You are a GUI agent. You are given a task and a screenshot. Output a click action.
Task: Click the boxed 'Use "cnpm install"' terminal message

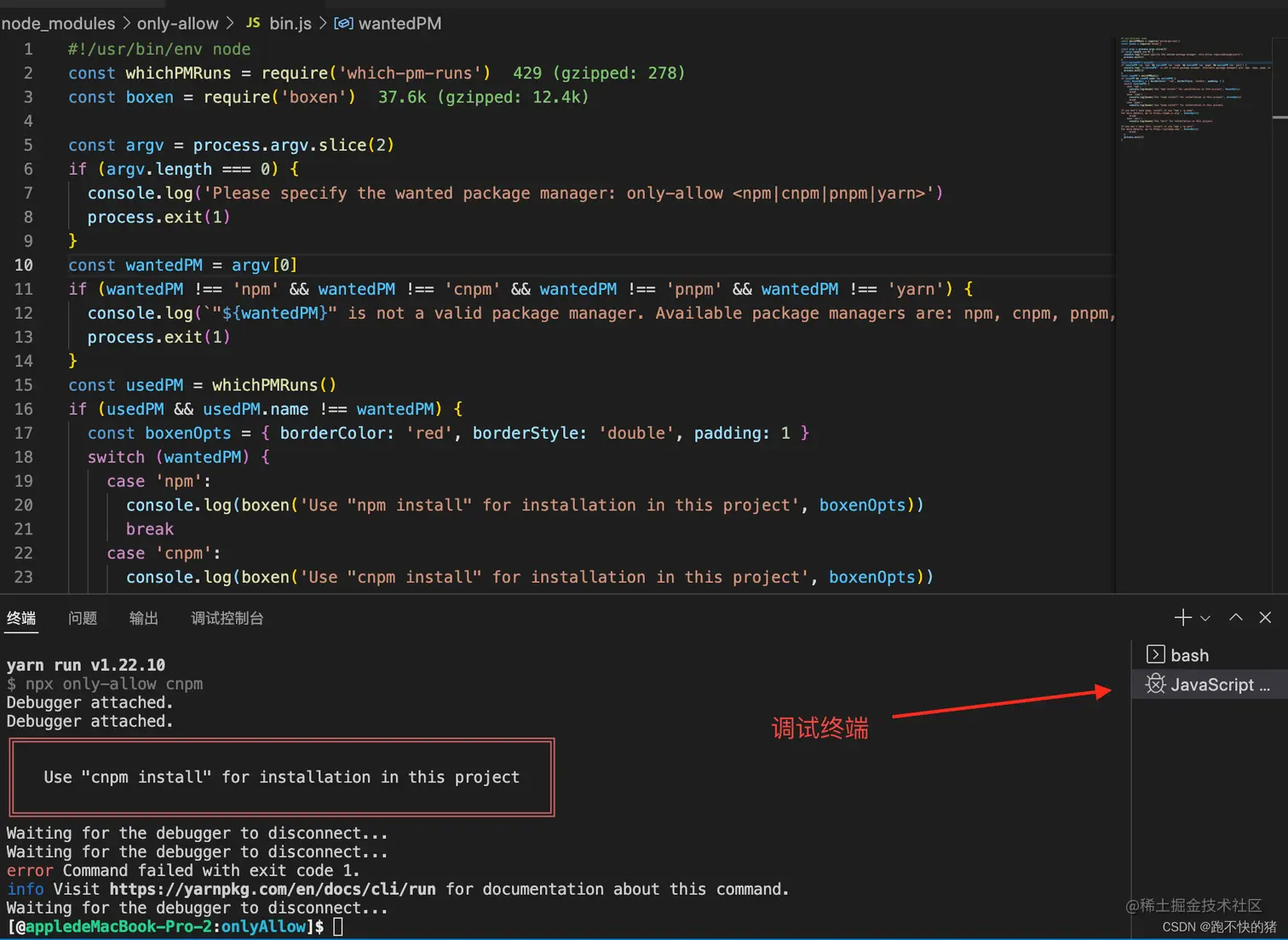(x=282, y=777)
